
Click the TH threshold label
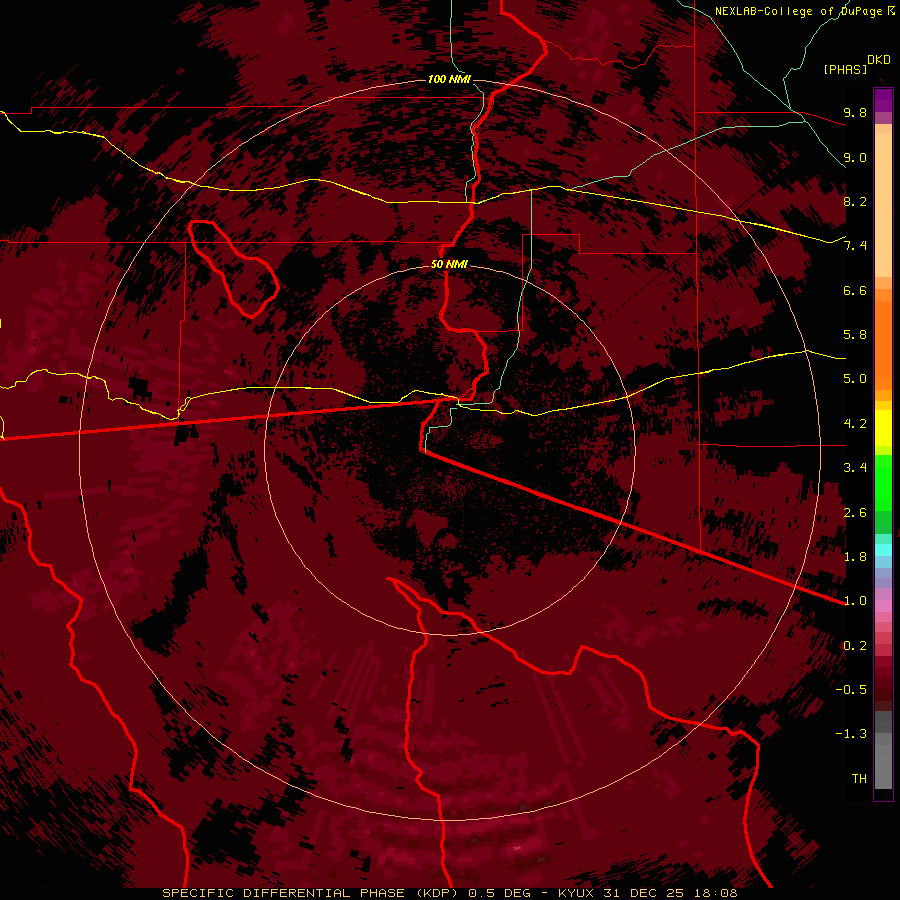(x=859, y=779)
